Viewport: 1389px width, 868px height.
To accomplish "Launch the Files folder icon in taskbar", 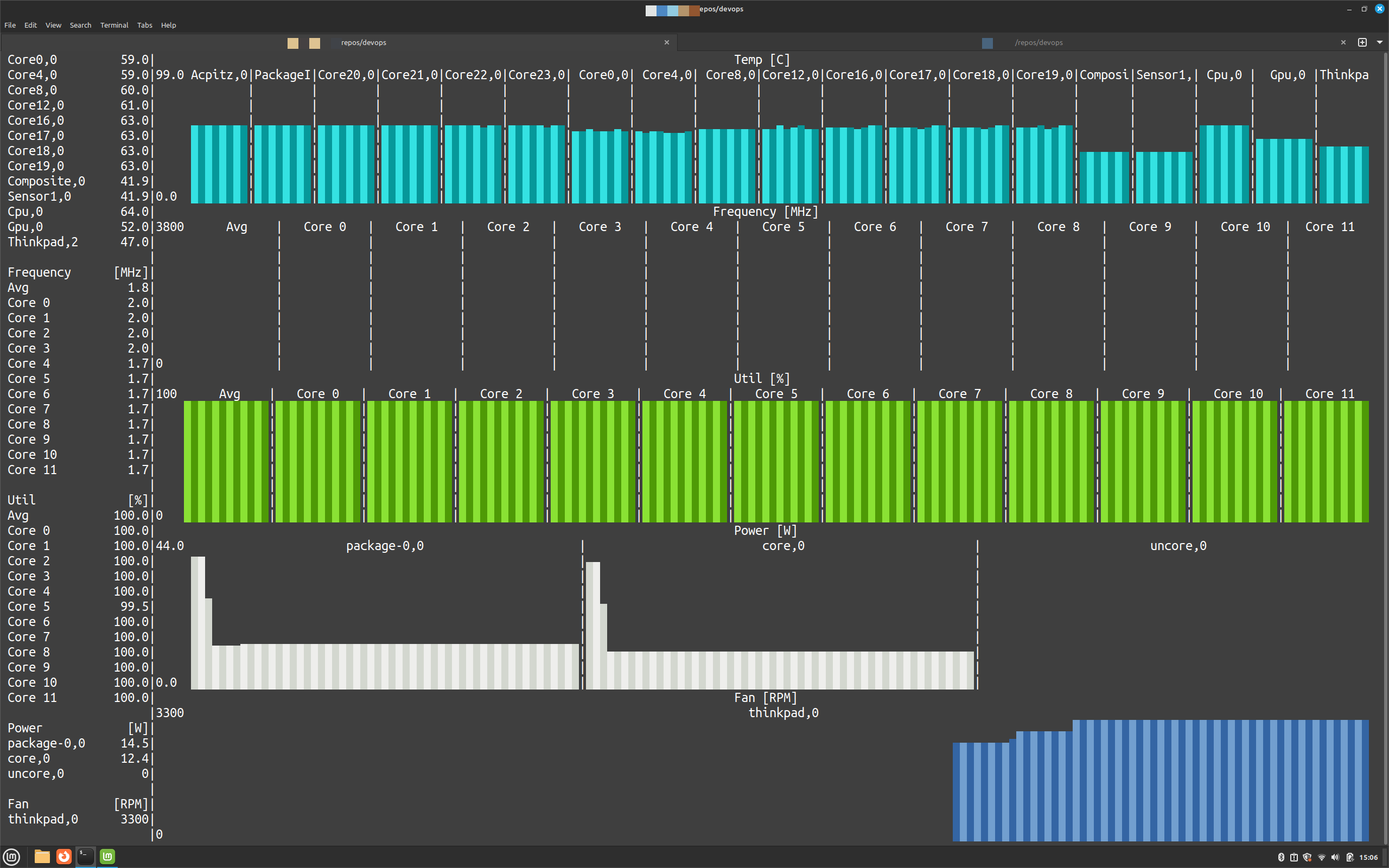I will (x=42, y=857).
